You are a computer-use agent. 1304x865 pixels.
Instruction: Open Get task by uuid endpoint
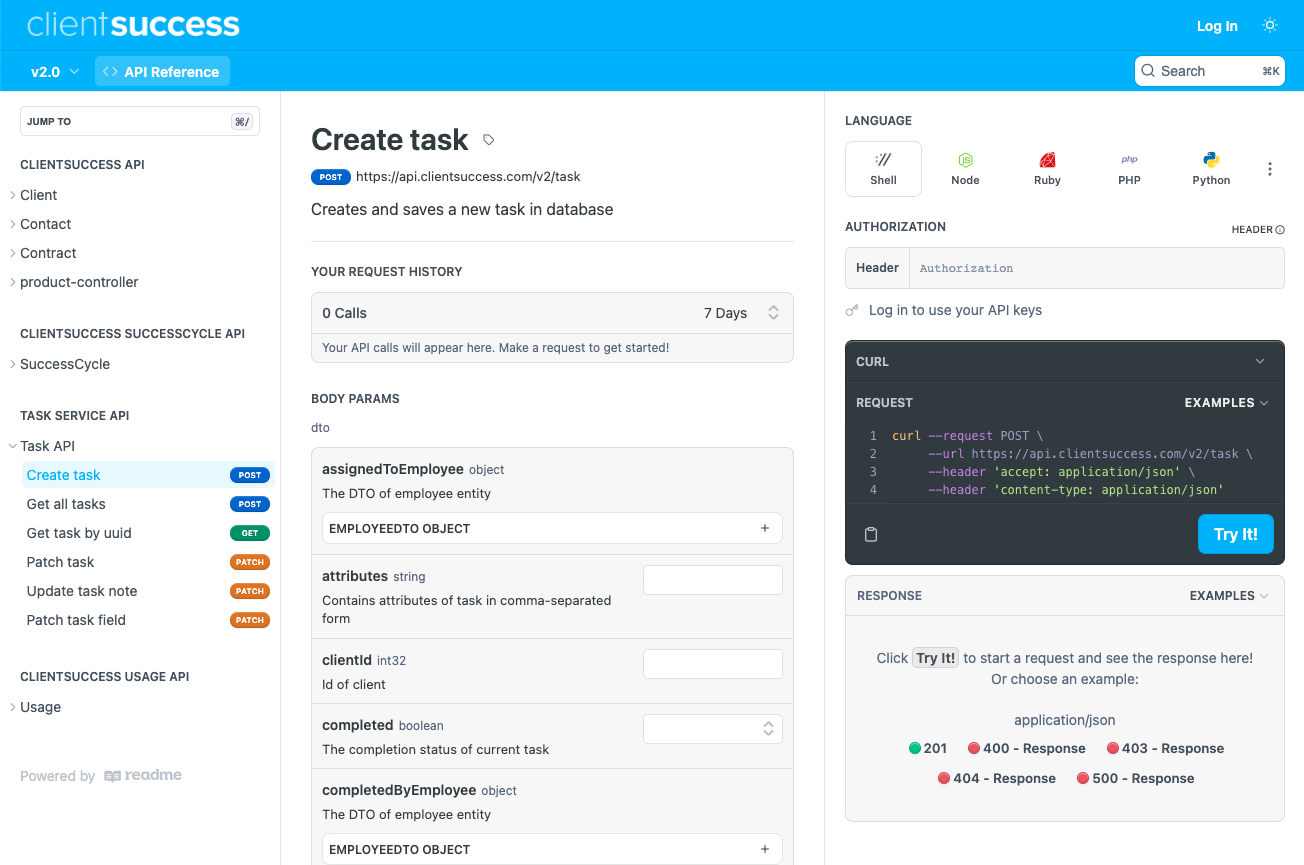coord(147,533)
